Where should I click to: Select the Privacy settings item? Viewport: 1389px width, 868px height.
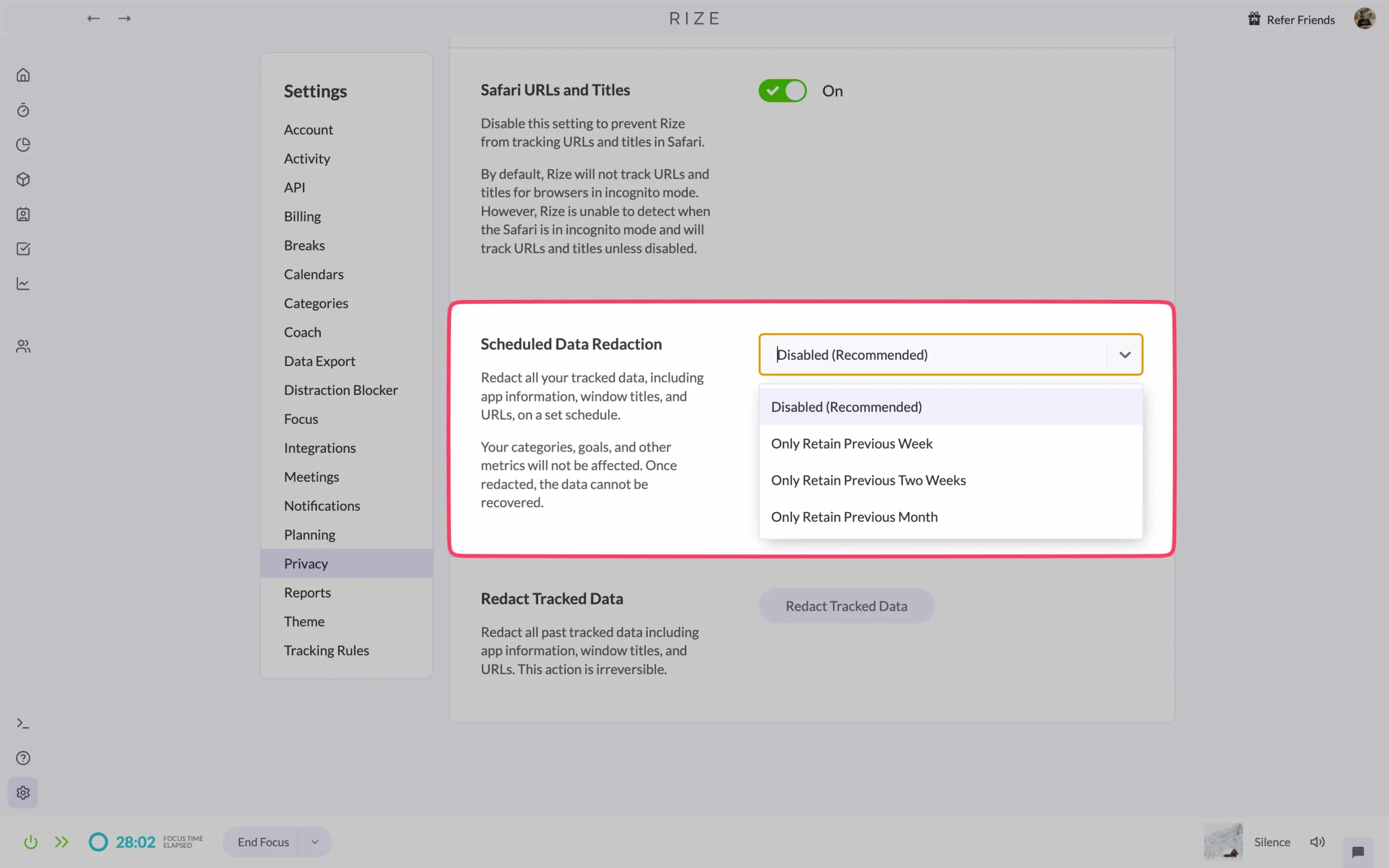(347, 564)
